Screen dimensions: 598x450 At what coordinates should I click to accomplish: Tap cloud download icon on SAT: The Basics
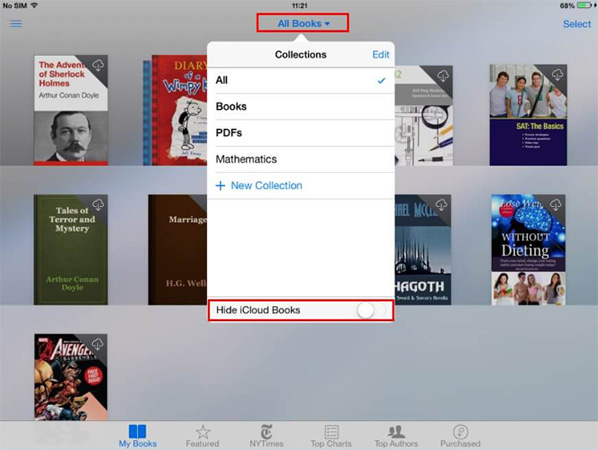click(557, 74)
